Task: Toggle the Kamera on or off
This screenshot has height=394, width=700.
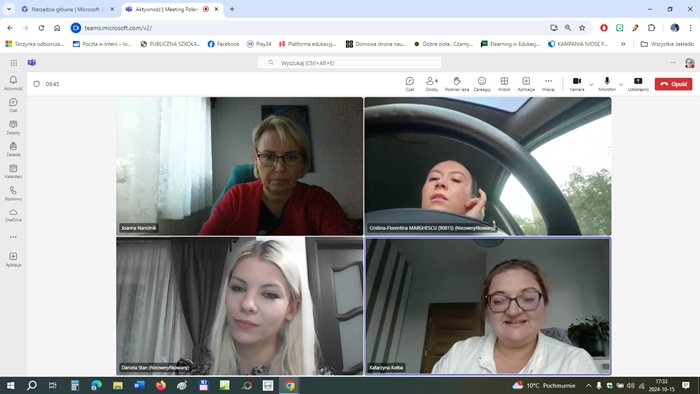Action: [x=577, y=84]
